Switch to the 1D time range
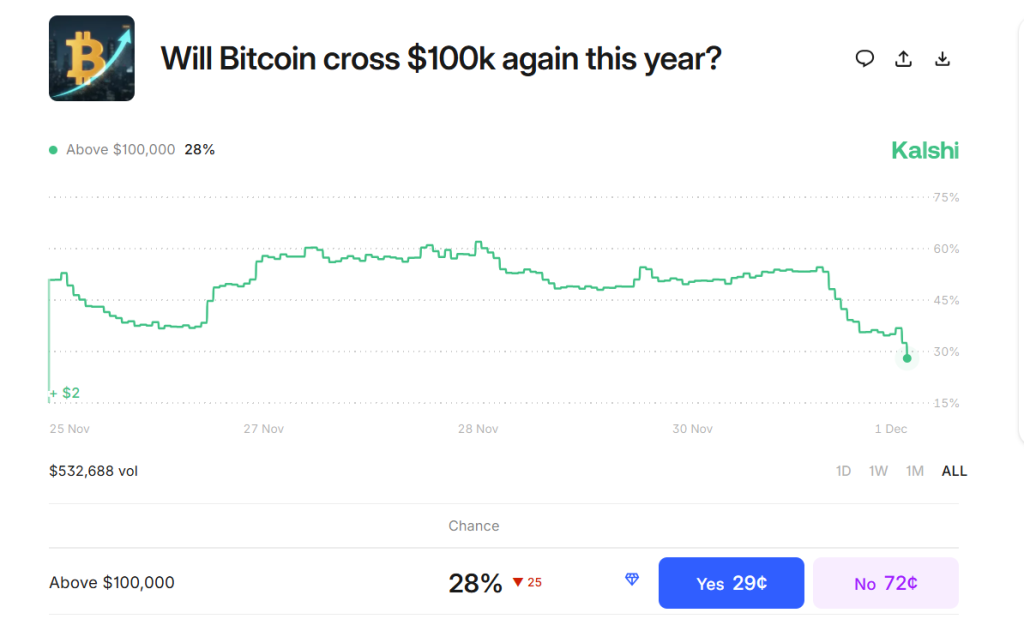 tap(843, 470)
